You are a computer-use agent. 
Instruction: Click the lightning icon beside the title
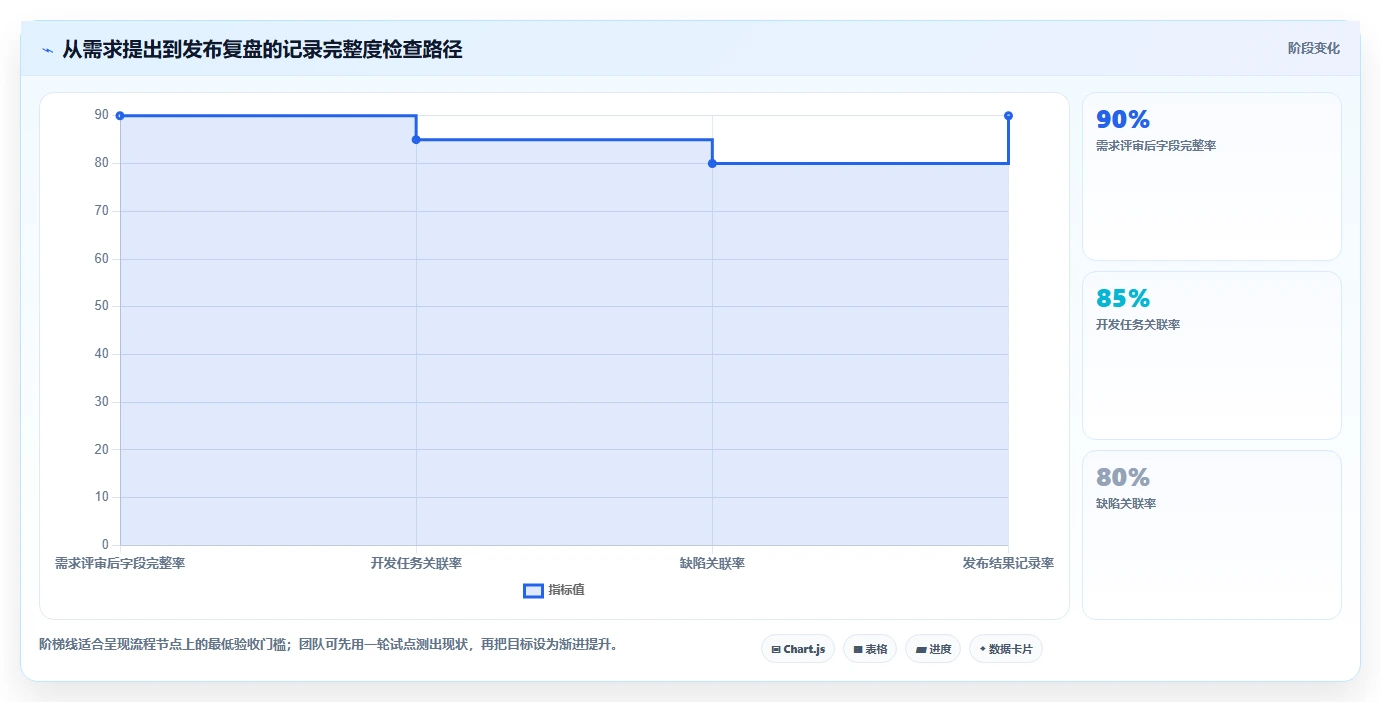pyautogui.click(x=47, y=50)
